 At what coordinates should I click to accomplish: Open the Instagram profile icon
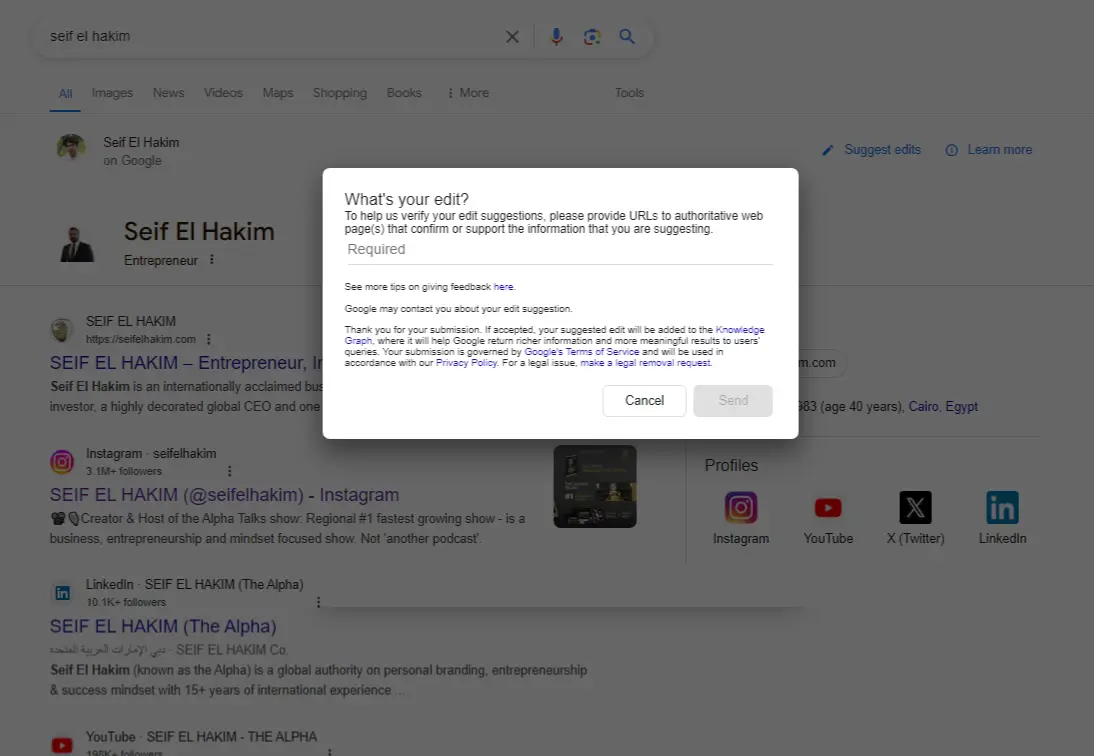point(741,507)
